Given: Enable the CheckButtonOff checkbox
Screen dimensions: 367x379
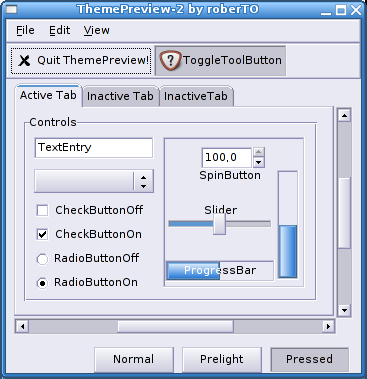Looking at the screenshot, I should click(x=42, y=211).
